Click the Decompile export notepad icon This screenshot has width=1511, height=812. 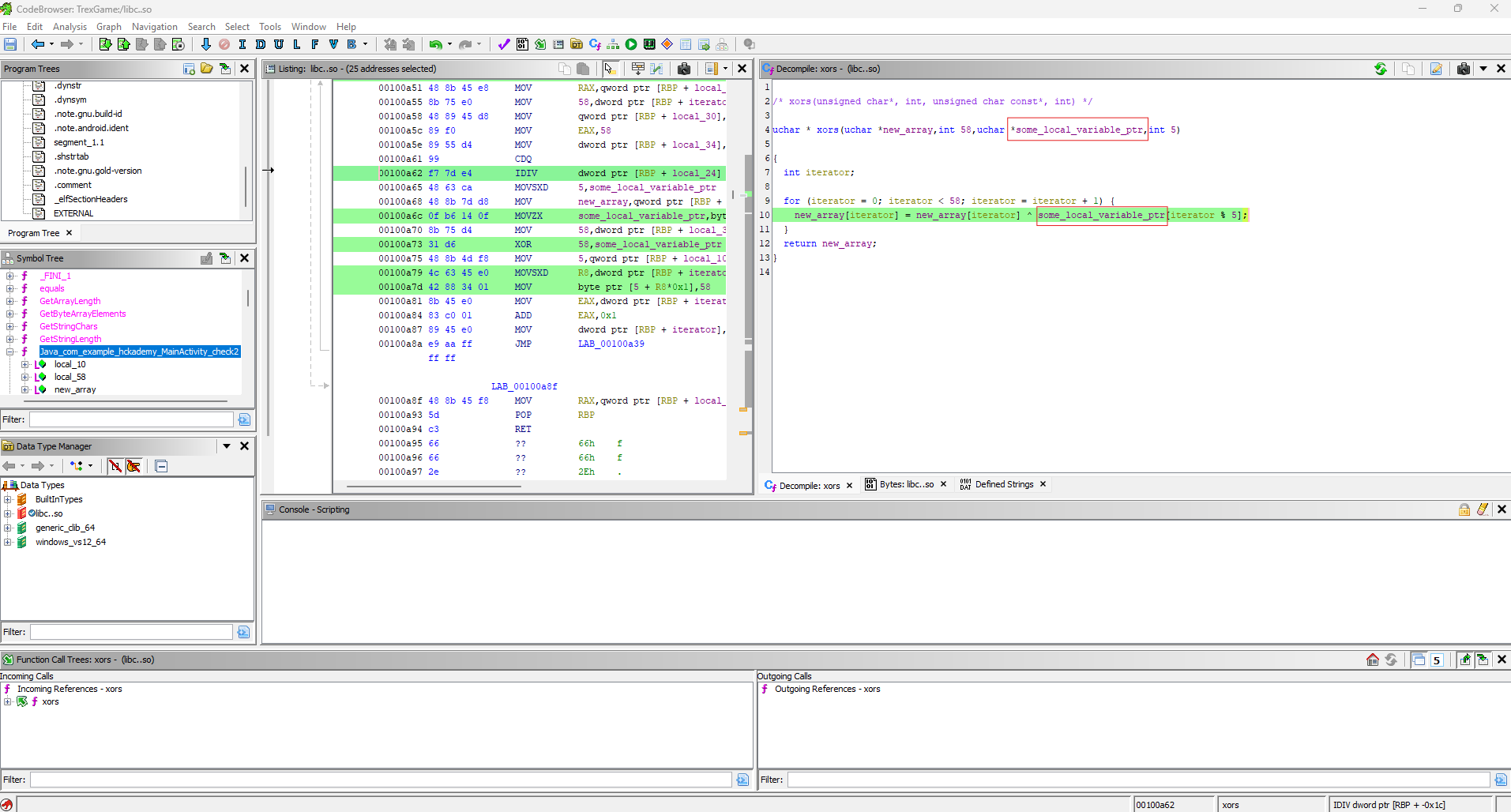[x=1436, y=69]
